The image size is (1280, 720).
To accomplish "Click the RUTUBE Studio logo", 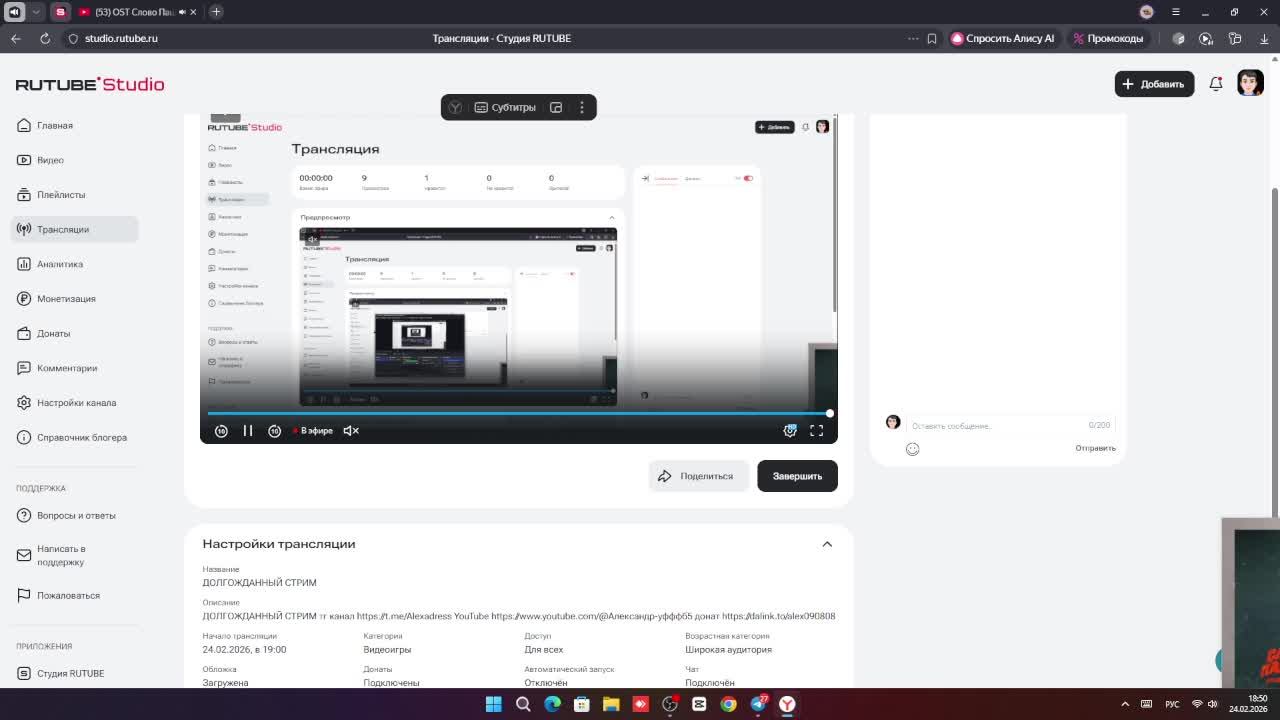I will click(x=90, y=84).
